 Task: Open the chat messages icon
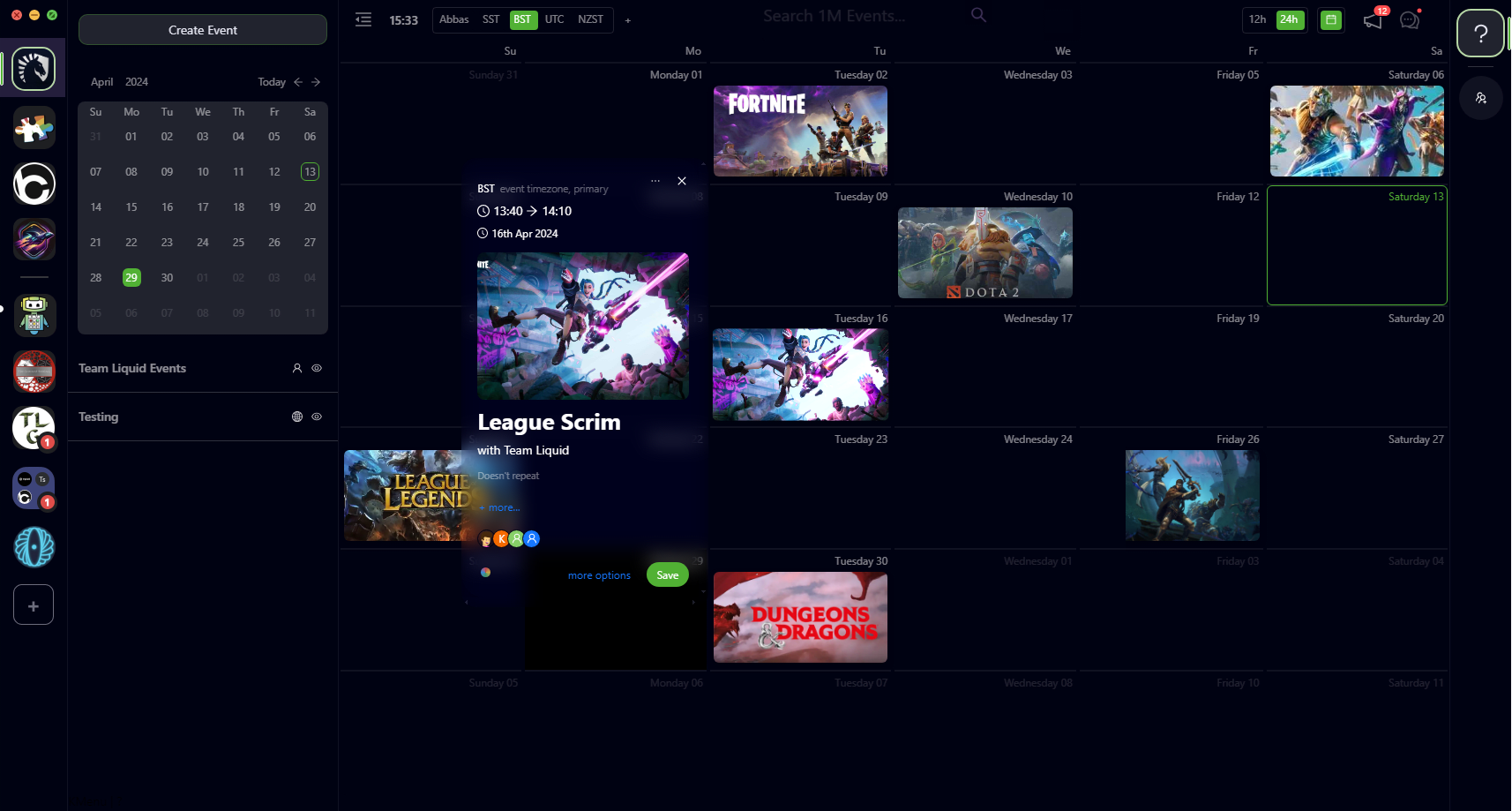(x=1409, y=19)
